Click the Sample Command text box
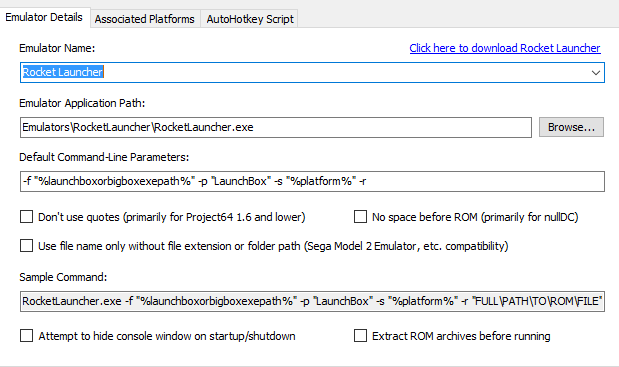619x367 pixels. pyautogui.click(x=312, y=301)
